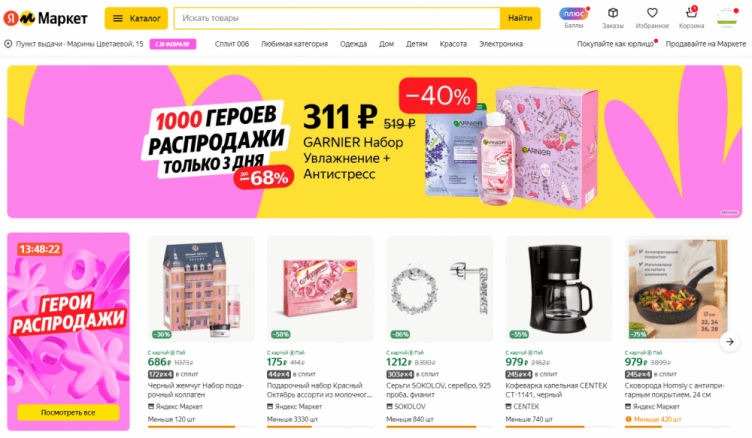Open the Каталог menu button
This screenshot has height=438, width=752.
136,18
